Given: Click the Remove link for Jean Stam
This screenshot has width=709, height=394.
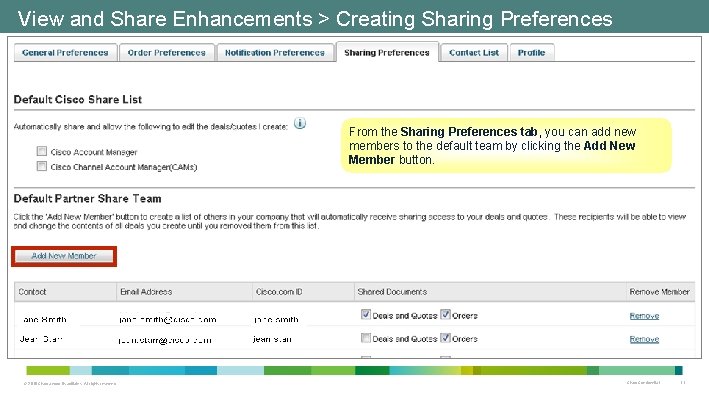Looking at the screenshot, I should coord(644,339).
